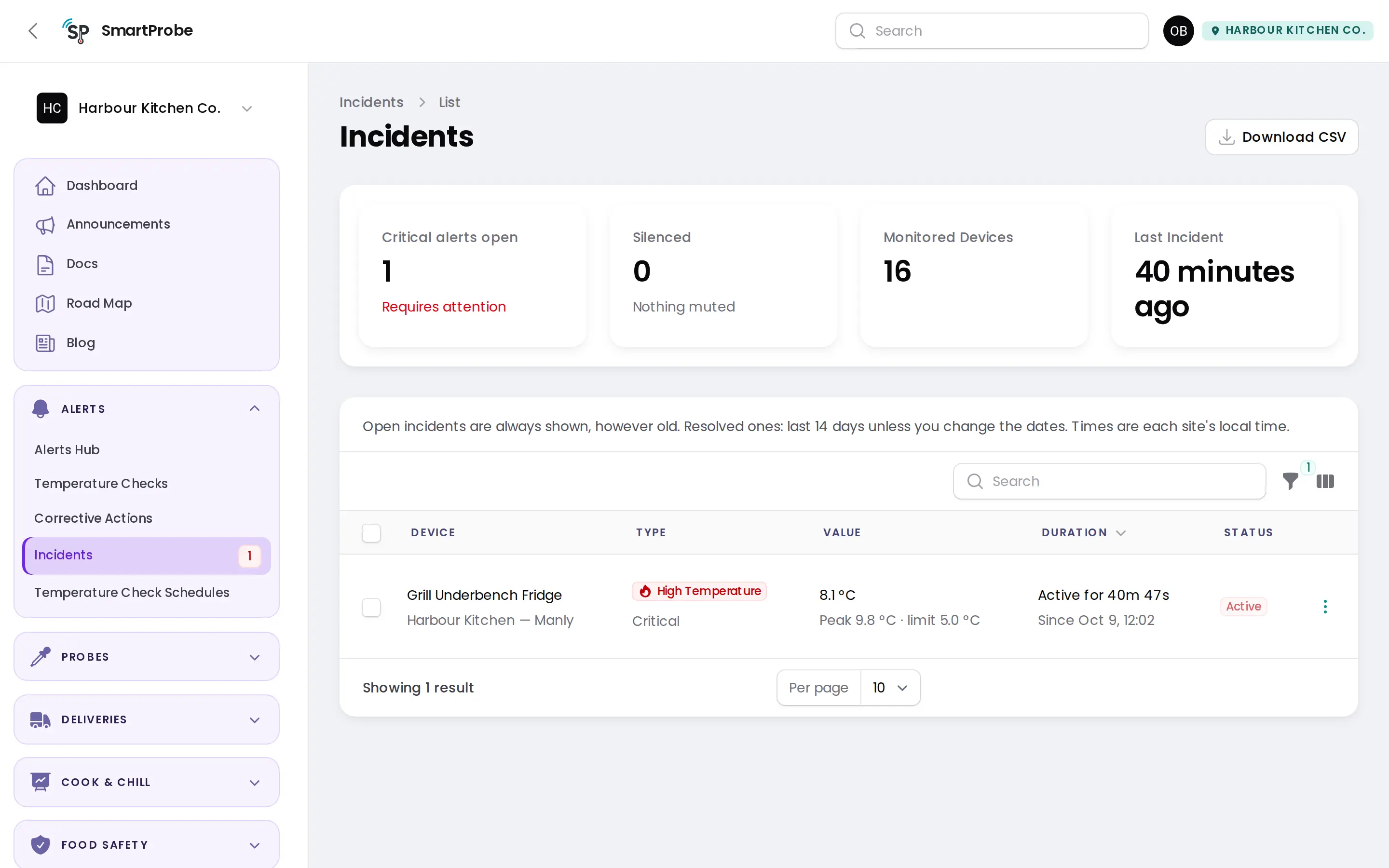The width and height of the screenshot is (1389, 868).
Task: Click the Road Map icon
Action: 45,303
